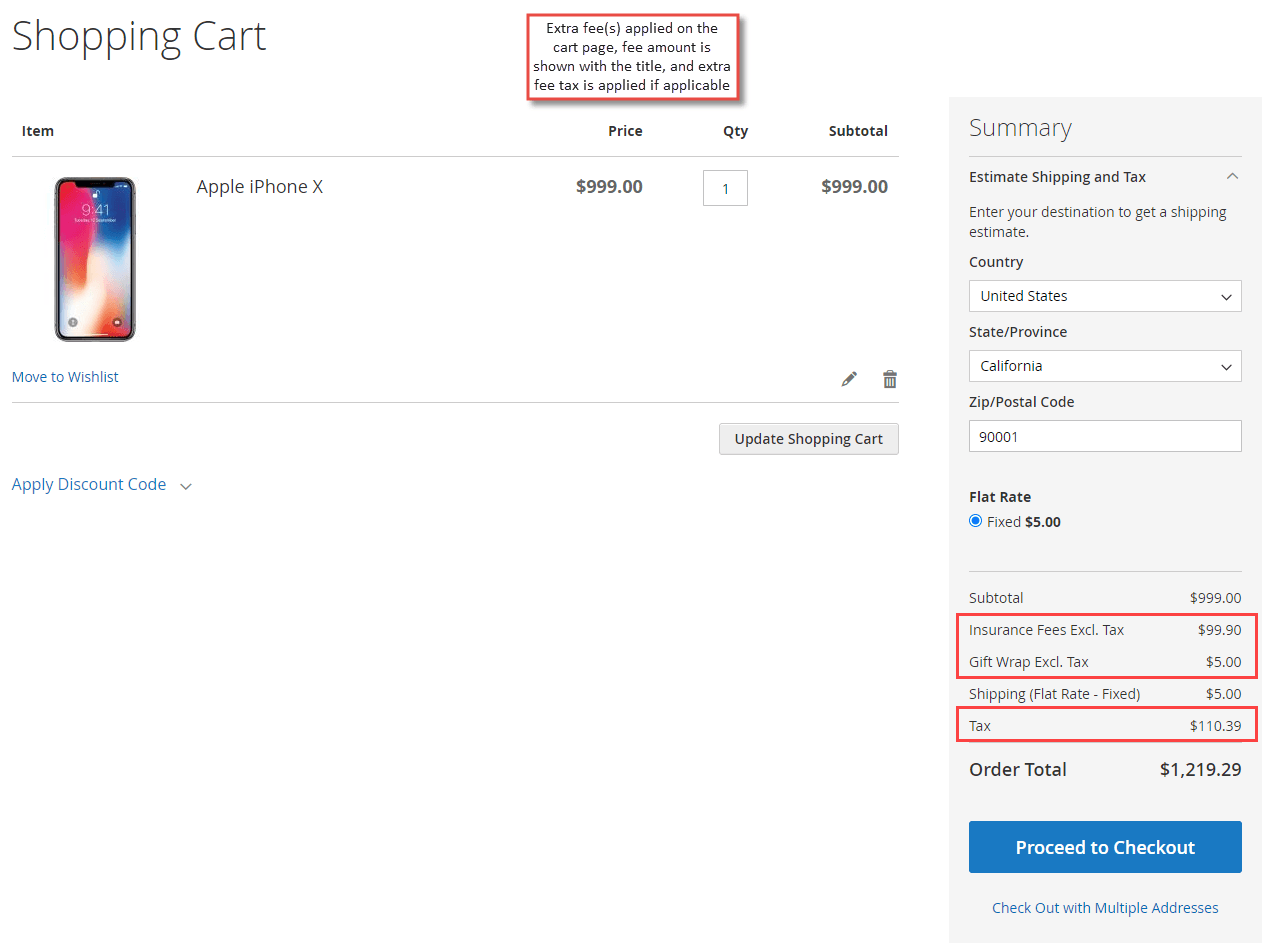The width and height of the screenshot is (1266, 952).
Task: Open the Apple iPhone X product name link
Action: (x=260, y=187)
